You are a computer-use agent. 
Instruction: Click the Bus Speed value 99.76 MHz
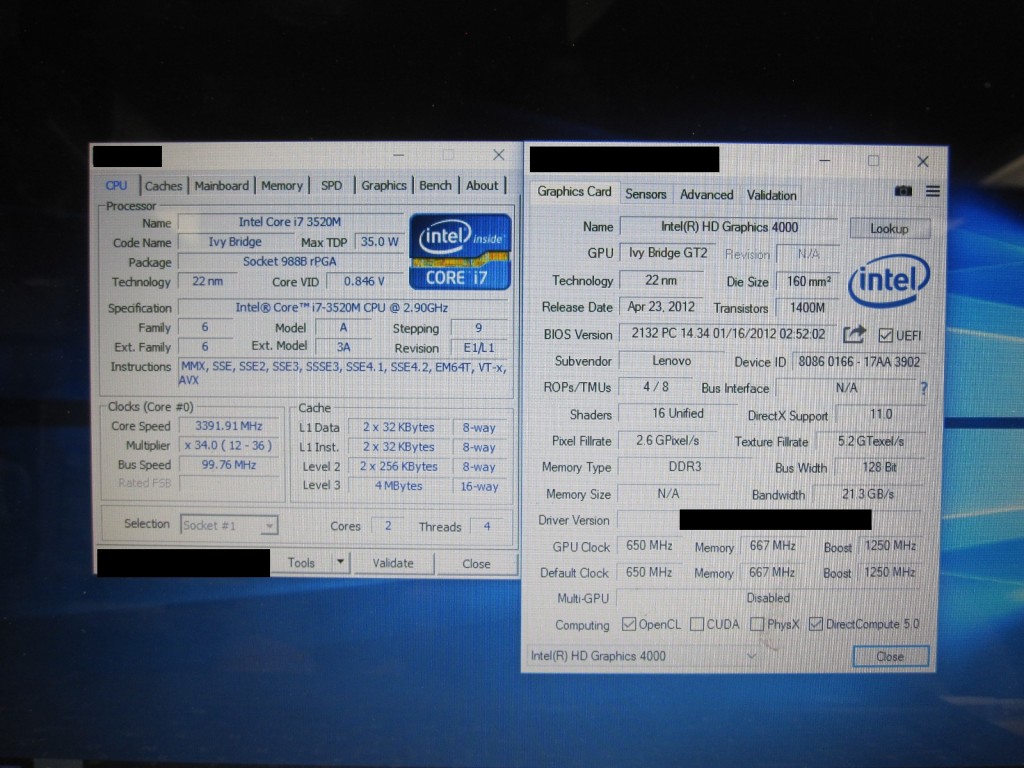click(229, 465)
